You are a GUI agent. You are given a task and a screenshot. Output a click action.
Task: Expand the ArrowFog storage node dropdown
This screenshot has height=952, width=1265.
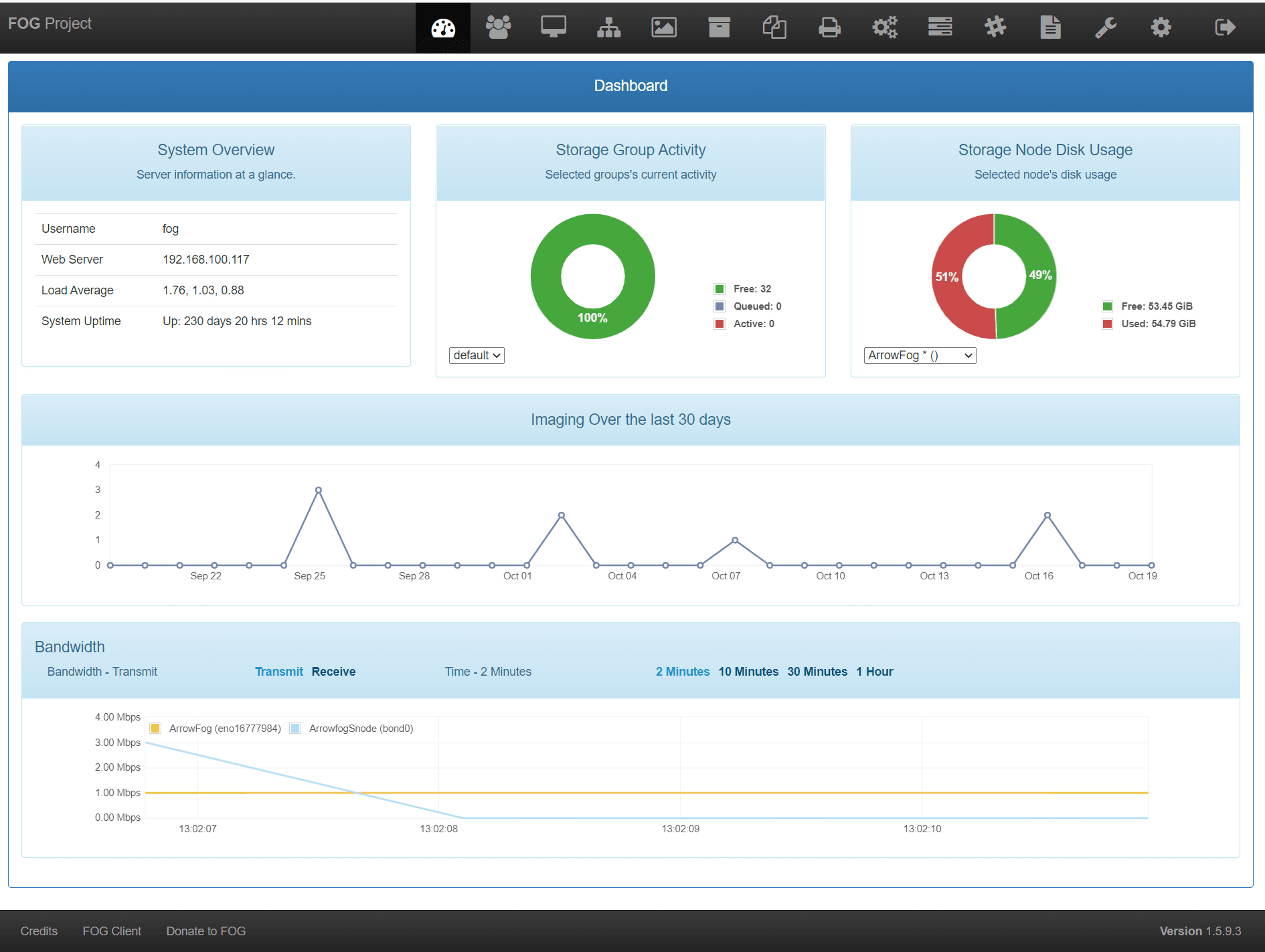pos(920,355)
